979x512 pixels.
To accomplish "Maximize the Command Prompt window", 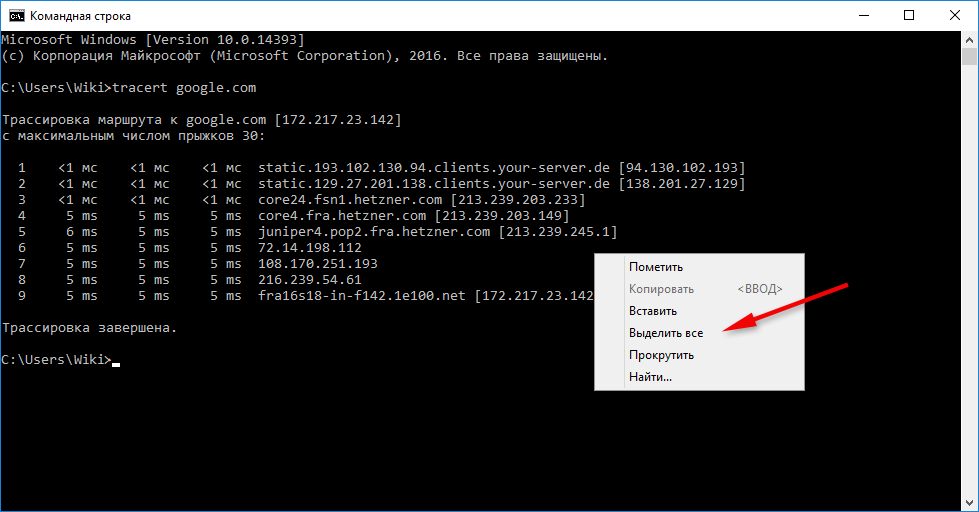I will [x=908, y=16].
